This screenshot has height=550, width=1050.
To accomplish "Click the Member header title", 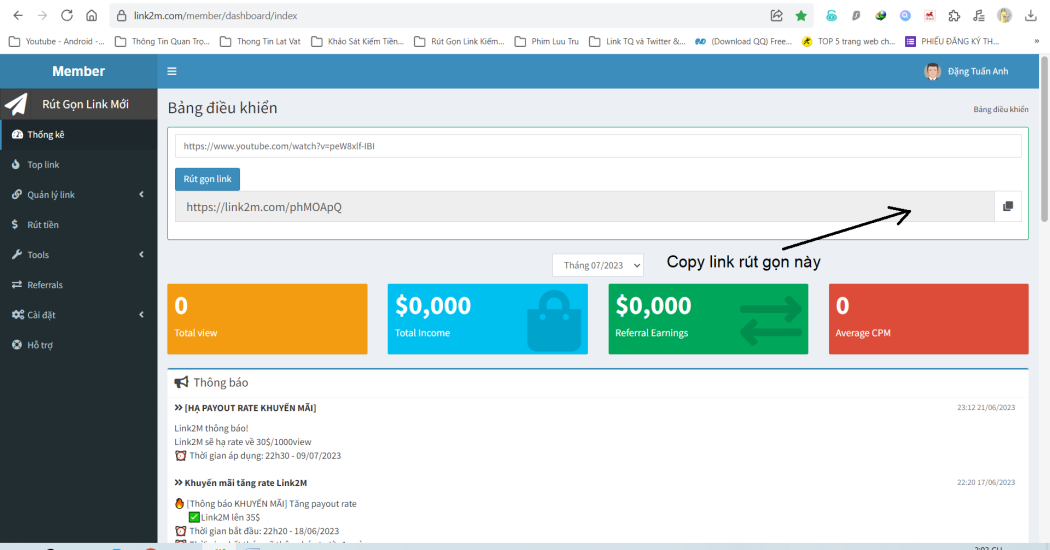I will 78,71.
